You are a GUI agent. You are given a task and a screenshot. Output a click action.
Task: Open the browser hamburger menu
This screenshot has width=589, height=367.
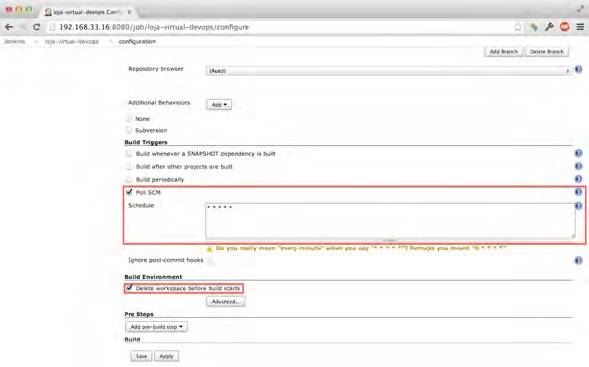[x=580, y=27]
